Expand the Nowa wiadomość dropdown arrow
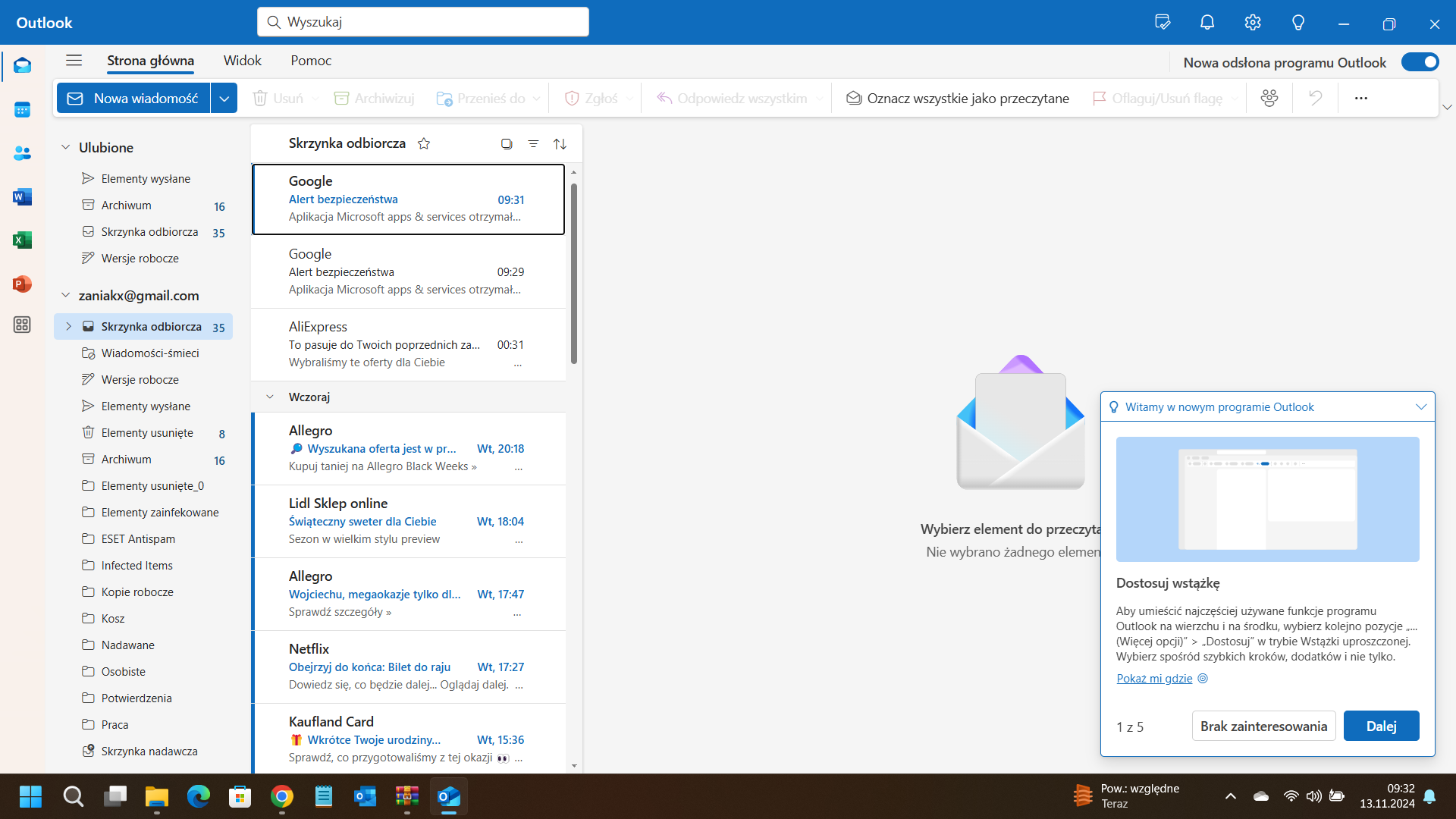 coord(224,99)
